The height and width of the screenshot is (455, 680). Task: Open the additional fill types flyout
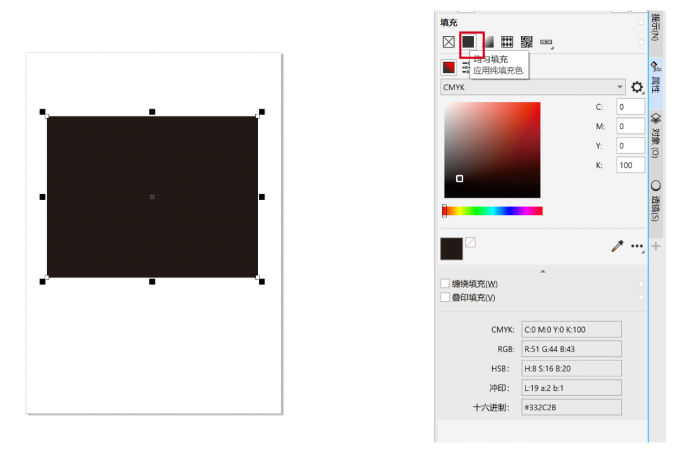pos(546,43)
